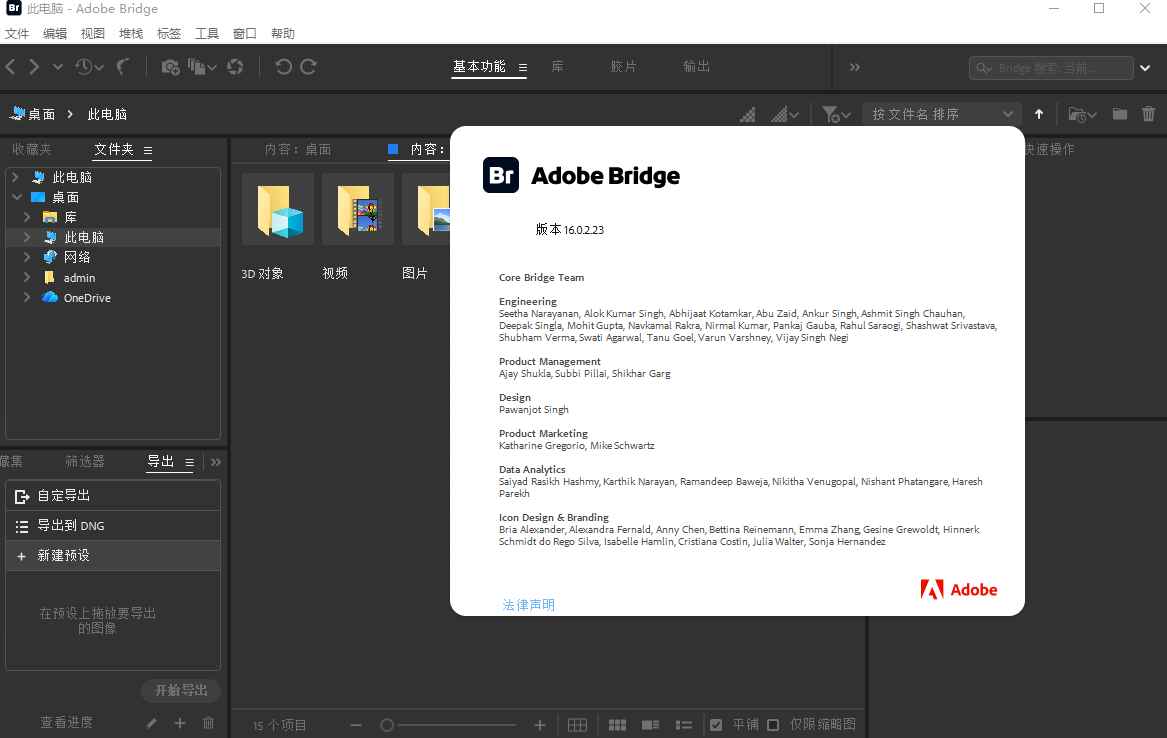Click 新建预设 plus entry
Image resolution: width=1167 pixels, height=738 pixels.
pyautogui.click(x=113, y=555)
